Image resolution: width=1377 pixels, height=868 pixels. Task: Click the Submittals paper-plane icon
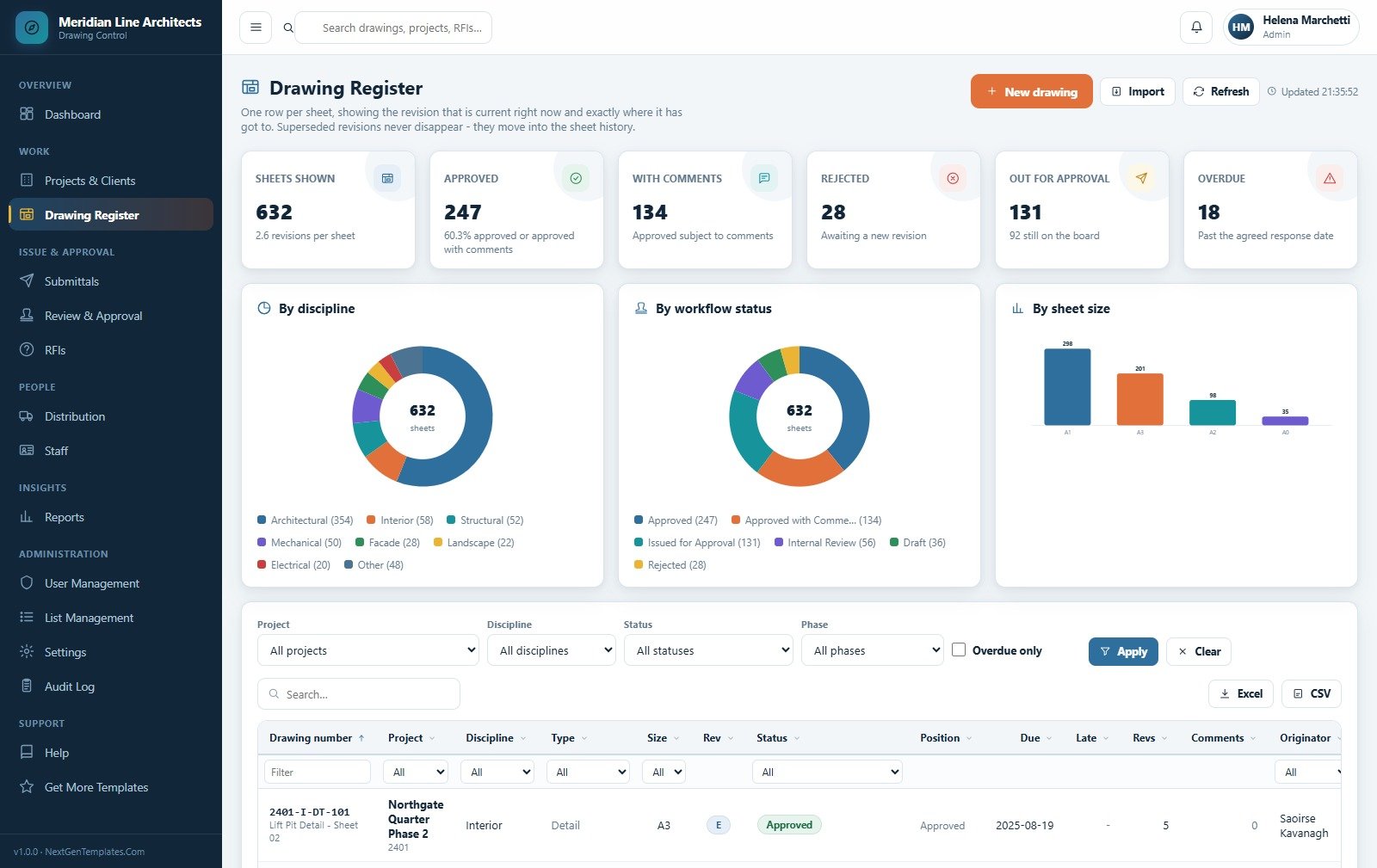click(x=27, y=281)
